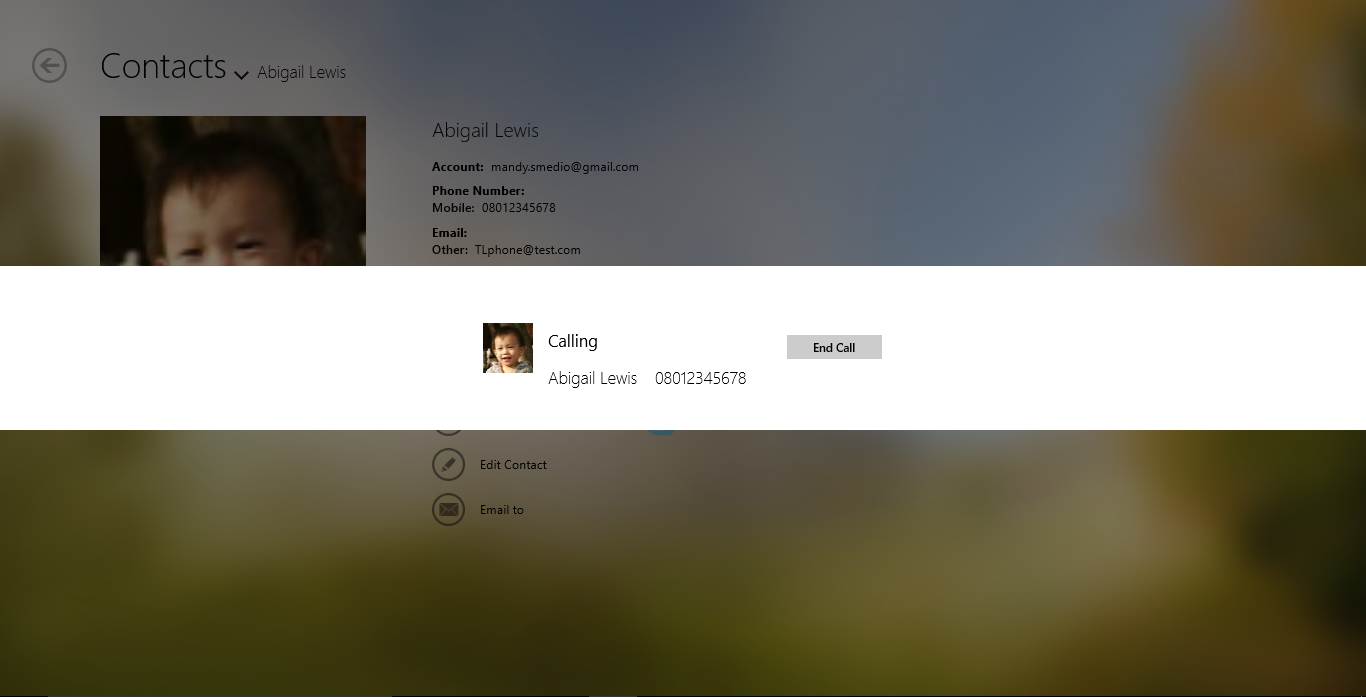Click the dialed number in call banner

coord(700,378)
